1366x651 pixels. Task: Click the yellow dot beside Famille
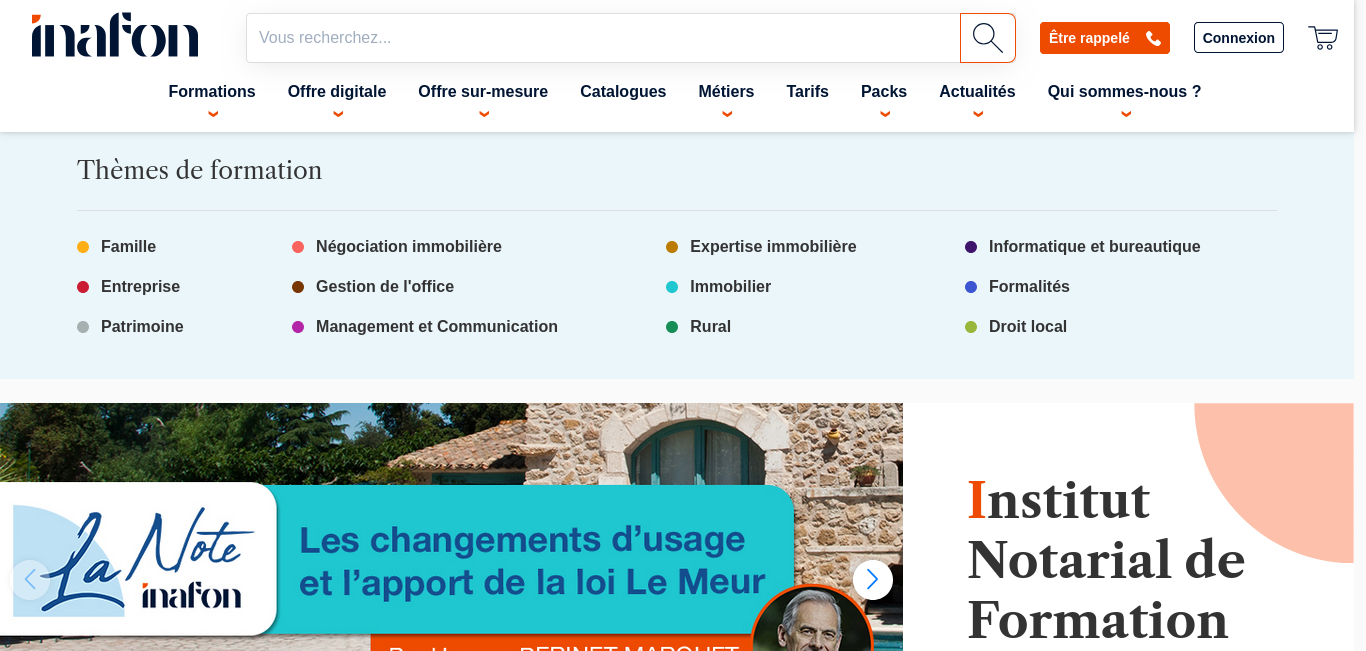click(x=83, y=247)
